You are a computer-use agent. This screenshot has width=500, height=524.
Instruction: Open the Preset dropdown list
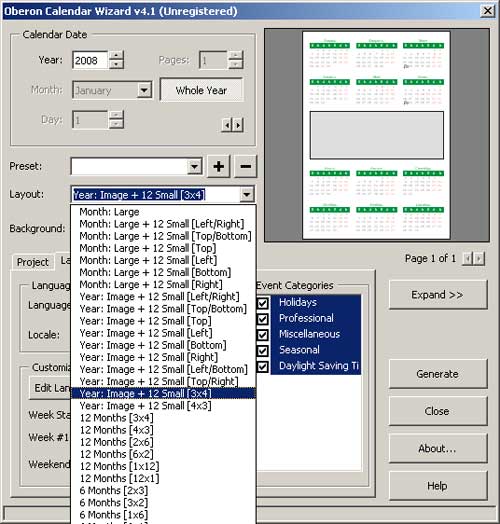[194, 166]
